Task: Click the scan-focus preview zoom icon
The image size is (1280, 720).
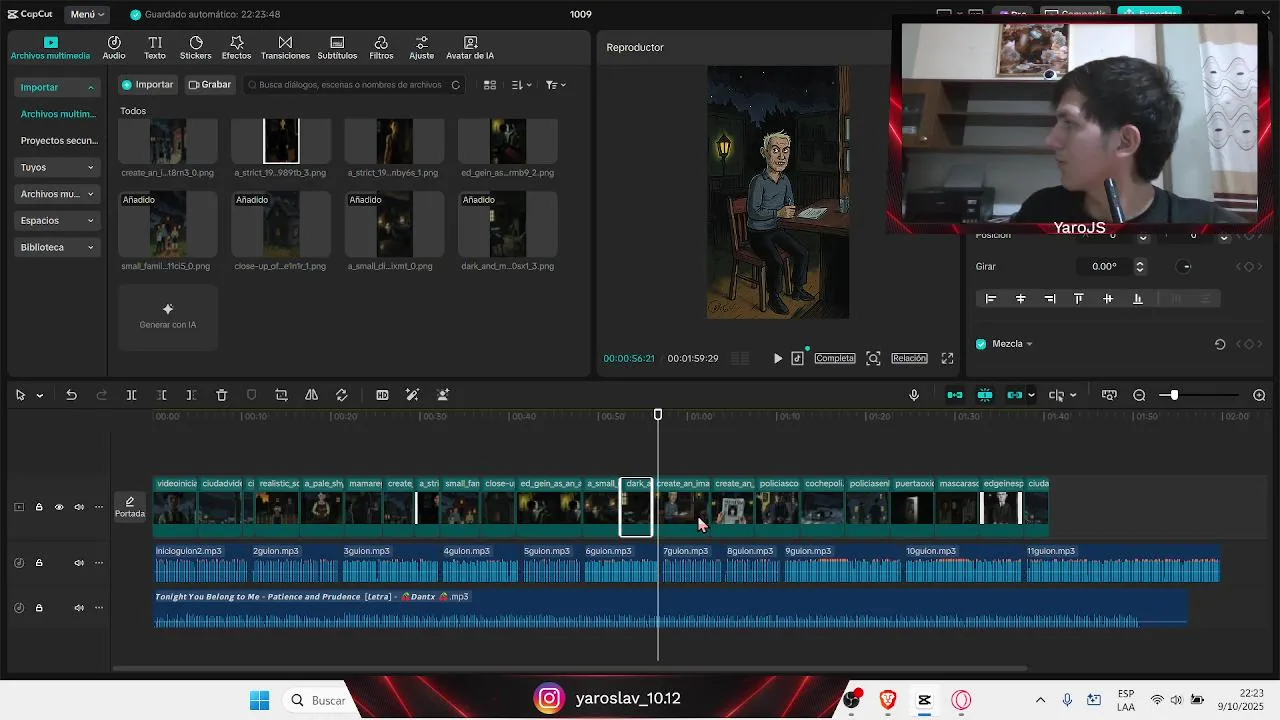Action: tap(873, 358)
